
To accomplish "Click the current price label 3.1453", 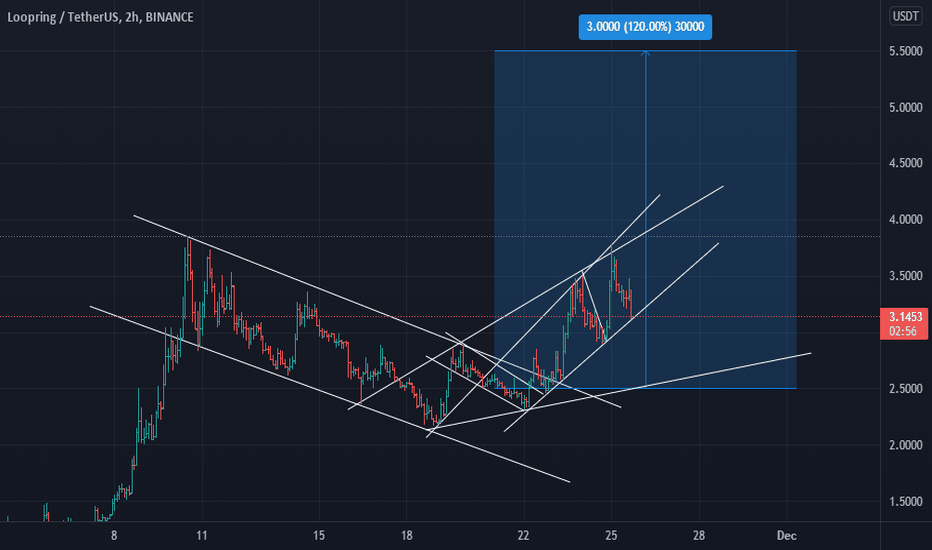I will (905, 317).
